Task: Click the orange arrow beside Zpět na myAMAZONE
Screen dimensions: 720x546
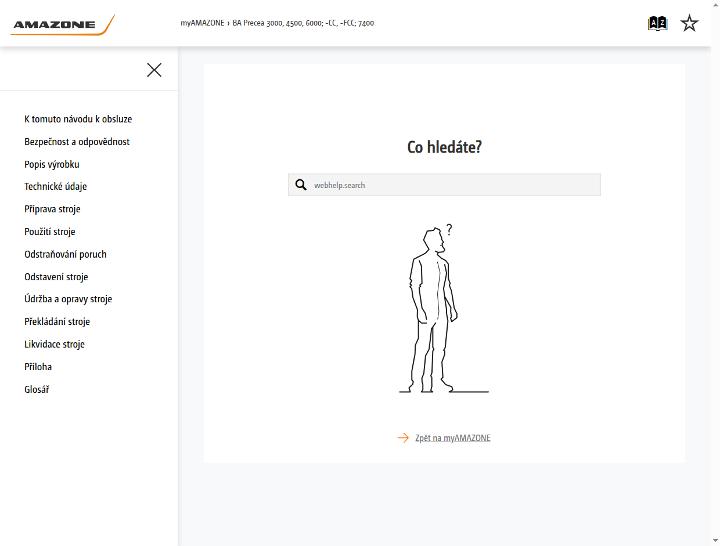Action: (403, 438)
